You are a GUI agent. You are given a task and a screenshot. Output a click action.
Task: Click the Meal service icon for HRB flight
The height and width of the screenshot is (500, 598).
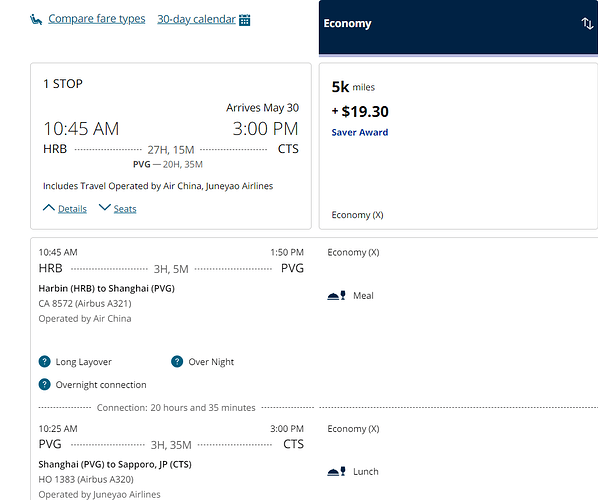click(x=336, y=296)
